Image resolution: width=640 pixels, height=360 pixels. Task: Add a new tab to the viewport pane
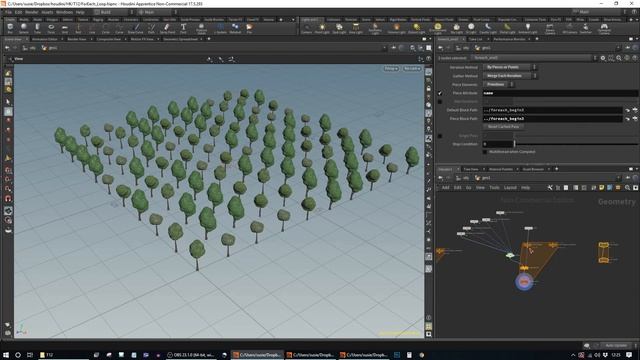click(x=209, y=39)
